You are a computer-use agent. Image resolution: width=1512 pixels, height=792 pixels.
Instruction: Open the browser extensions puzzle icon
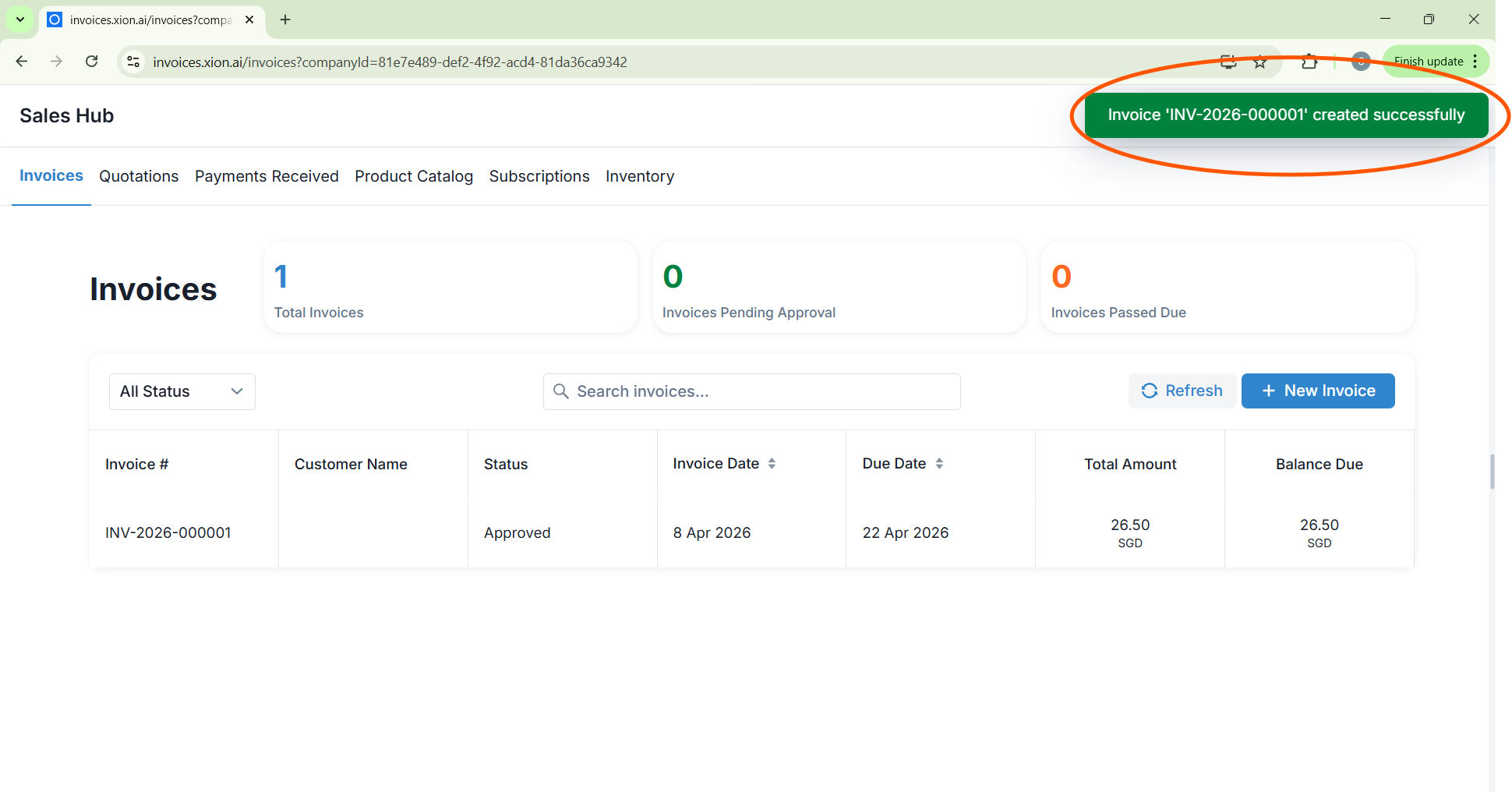[x=1309, y=62]
